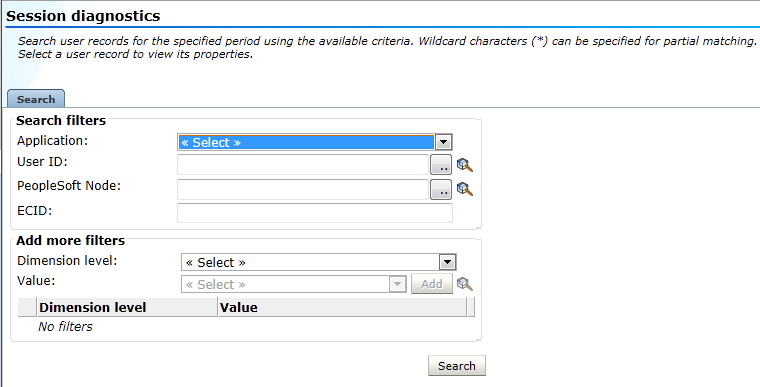Click the Search button at the bottom

[x=457, y=366]
